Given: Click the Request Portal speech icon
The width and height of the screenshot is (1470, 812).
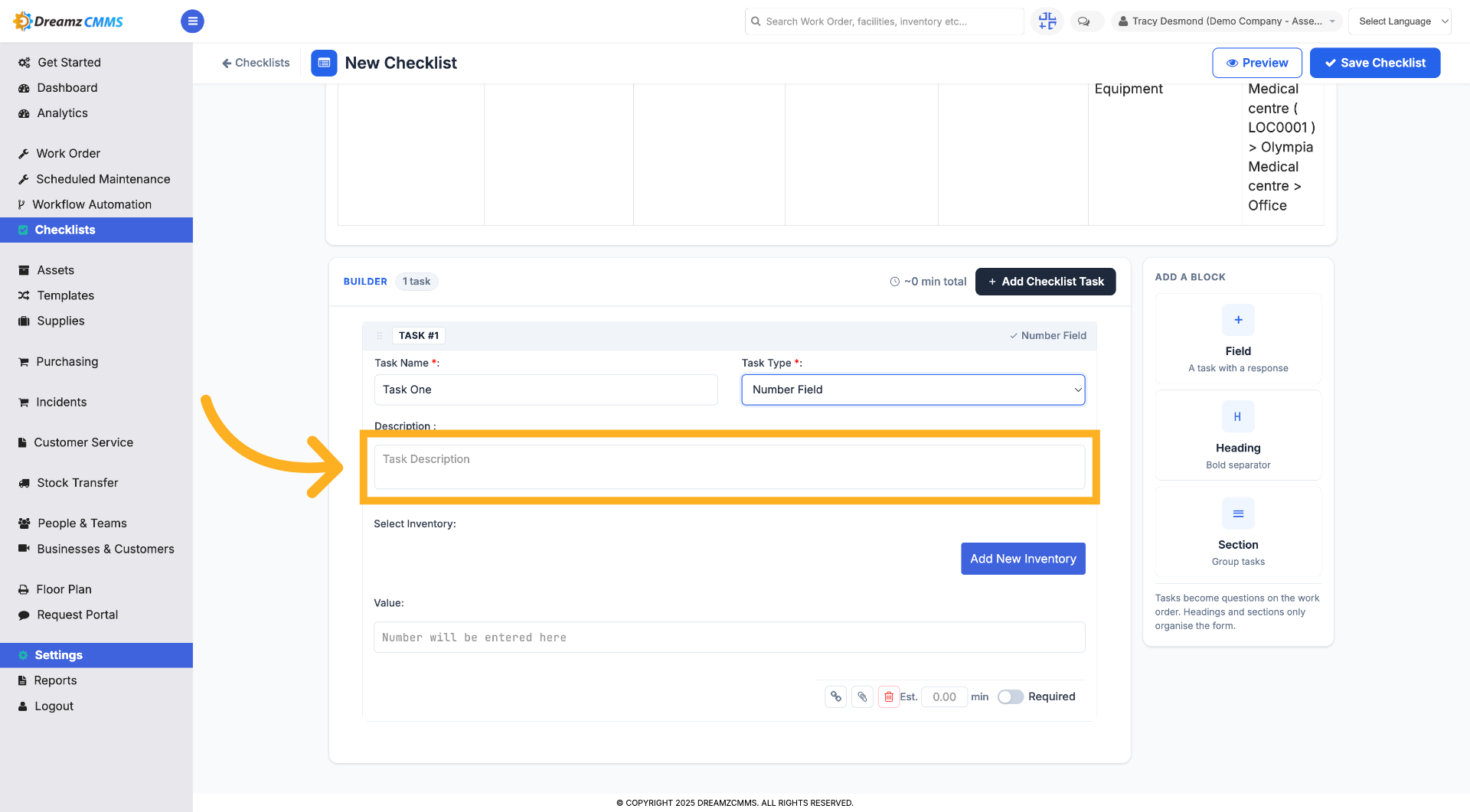Looking at the screenshot, I should [24, 615].
